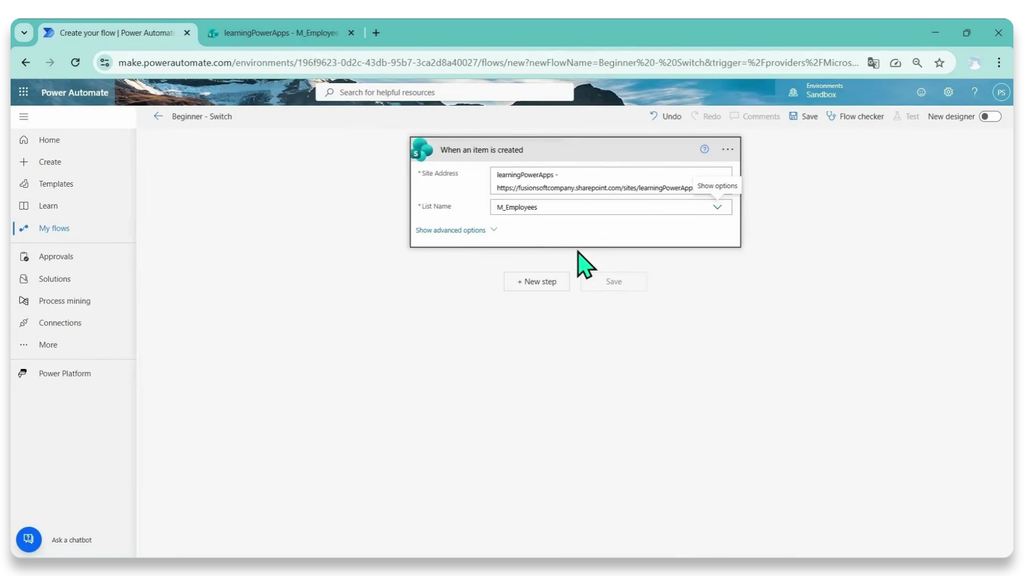Switch to learningPowerApps M_Employees tab

[281, 33]
